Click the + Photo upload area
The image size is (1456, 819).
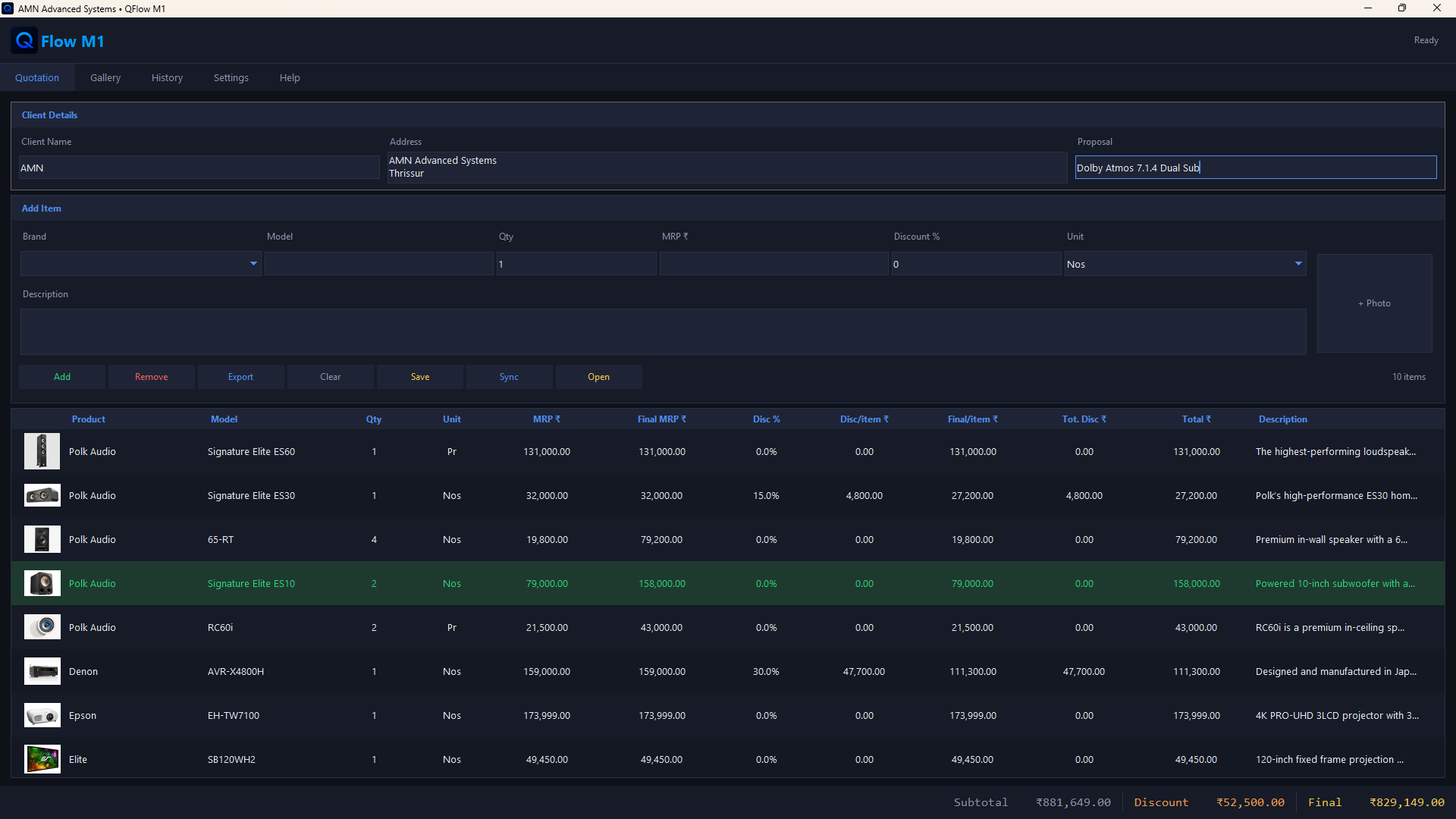click(x=1374, y=303)
